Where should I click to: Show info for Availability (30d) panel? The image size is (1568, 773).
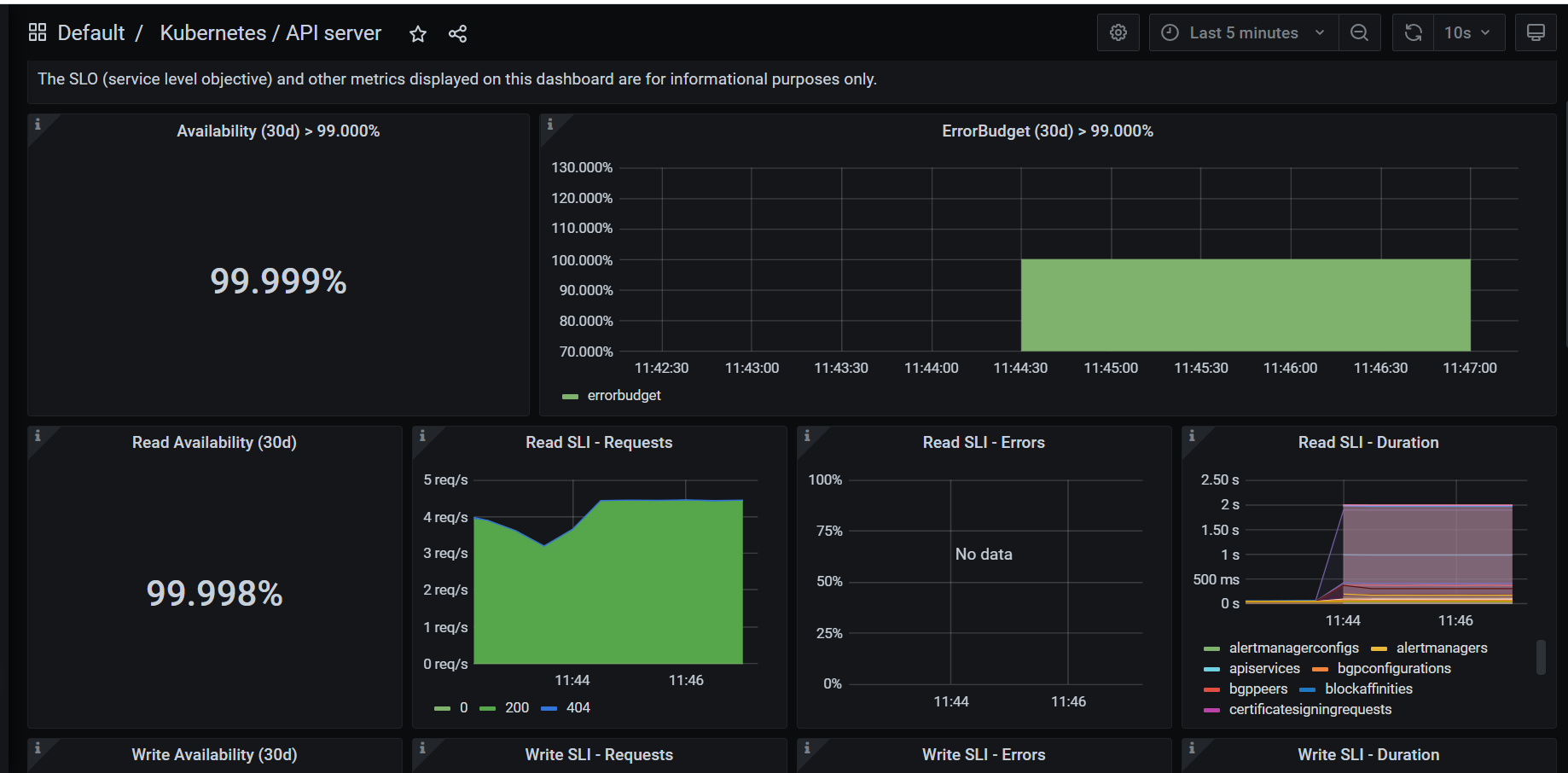(x=38, y=125)
